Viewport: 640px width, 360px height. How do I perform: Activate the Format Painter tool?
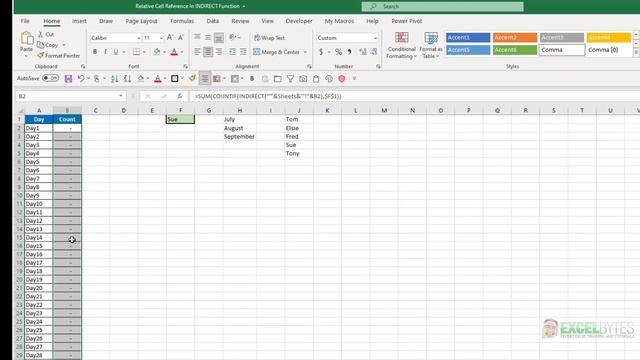(58, 56)
